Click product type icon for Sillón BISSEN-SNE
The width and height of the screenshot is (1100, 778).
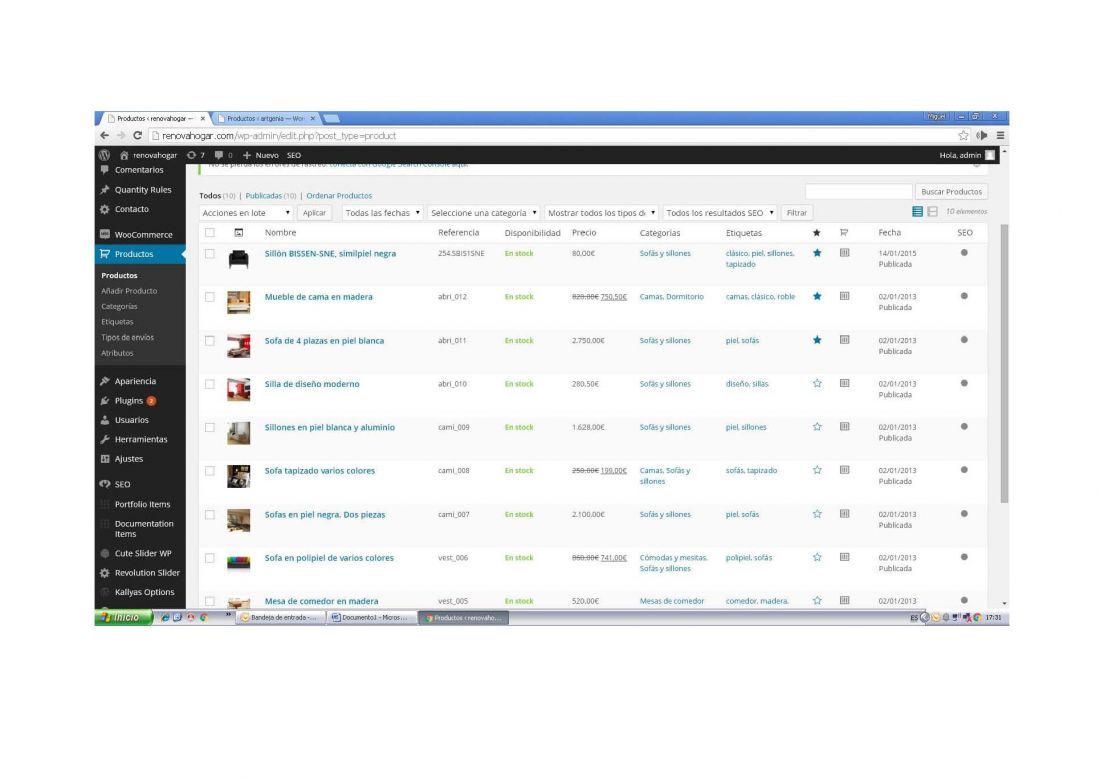pos(845,253)
